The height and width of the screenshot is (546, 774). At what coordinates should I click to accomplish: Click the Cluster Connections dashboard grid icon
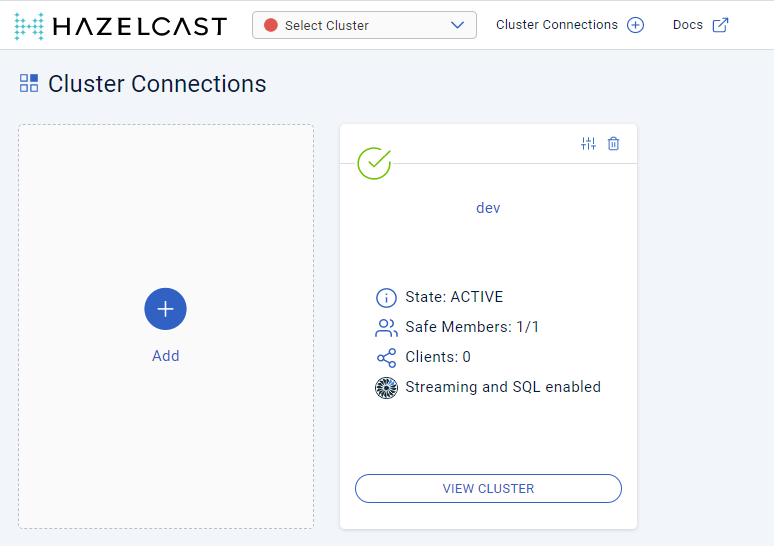coord(29,83)
